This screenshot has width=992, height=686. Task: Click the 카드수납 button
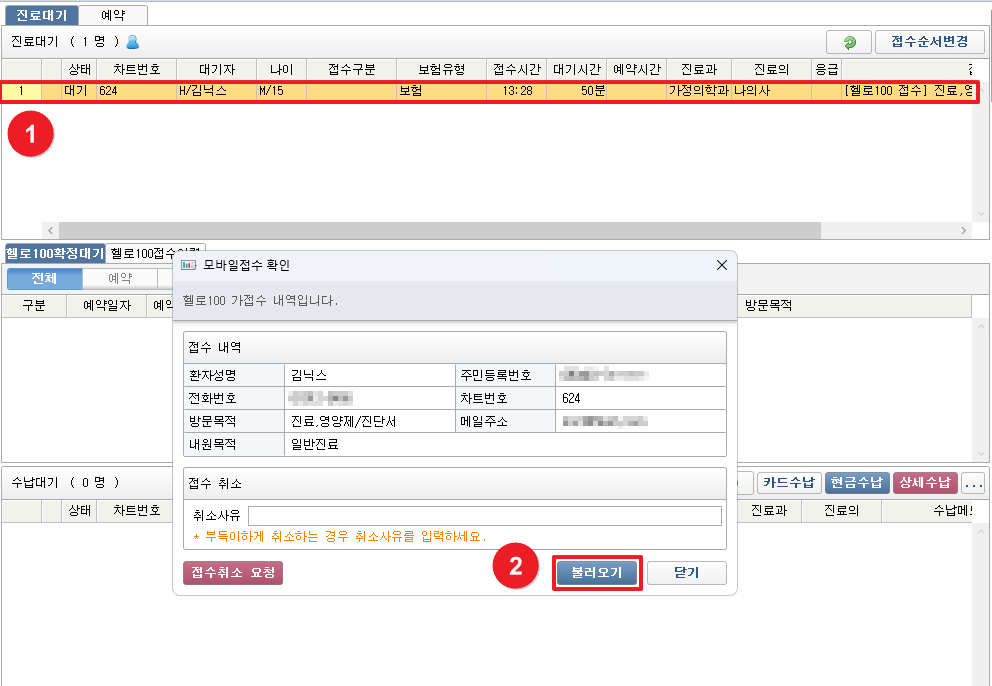point(789,483)
